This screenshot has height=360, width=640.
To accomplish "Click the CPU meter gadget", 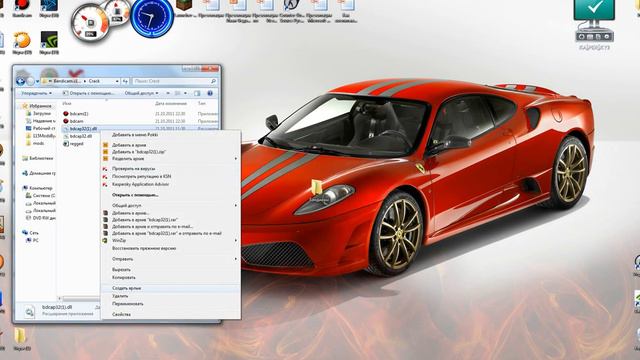I will point(90,23).
